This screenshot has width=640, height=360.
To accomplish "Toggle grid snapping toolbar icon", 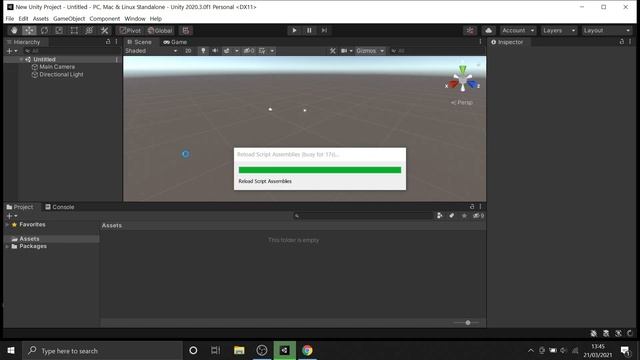I will pyautogui.click(x=186, y=31).
